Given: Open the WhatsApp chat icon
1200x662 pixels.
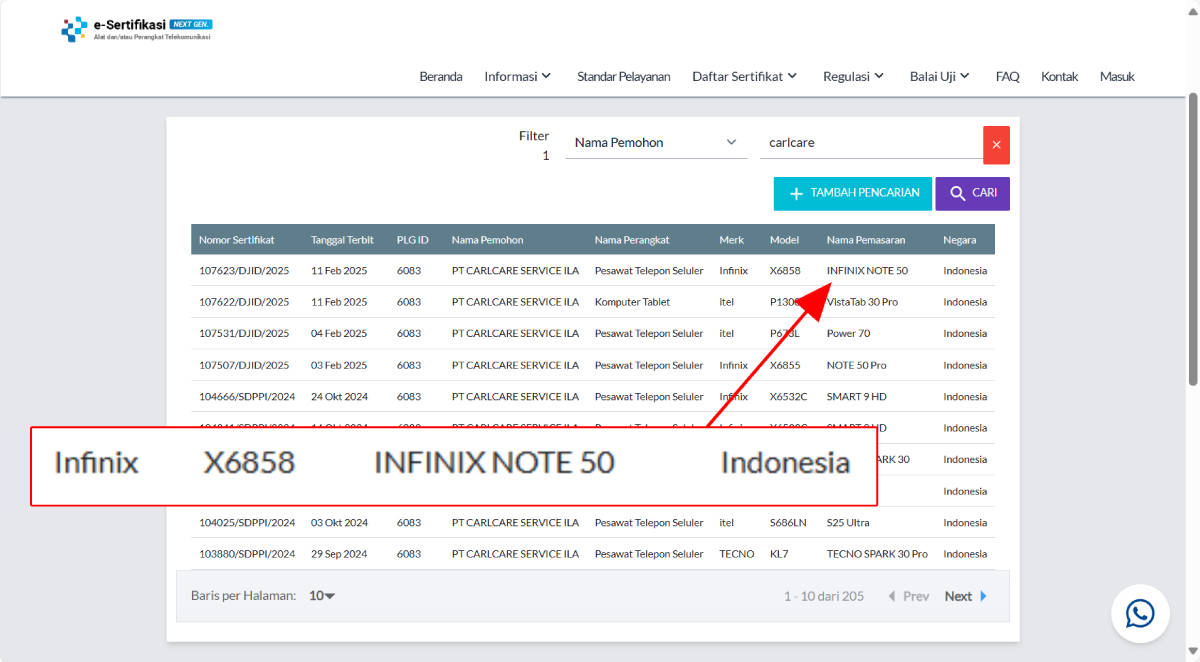Looking at the screenshot, I should (1140, 613).
